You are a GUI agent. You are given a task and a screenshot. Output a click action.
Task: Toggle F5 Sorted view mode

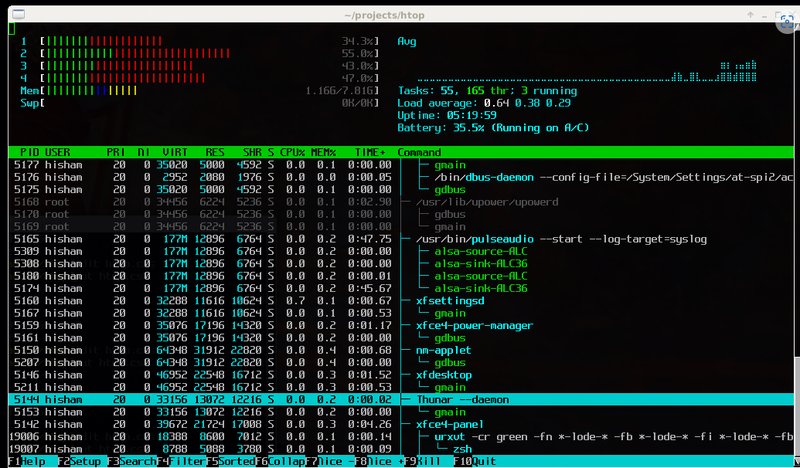click(233, 462)
